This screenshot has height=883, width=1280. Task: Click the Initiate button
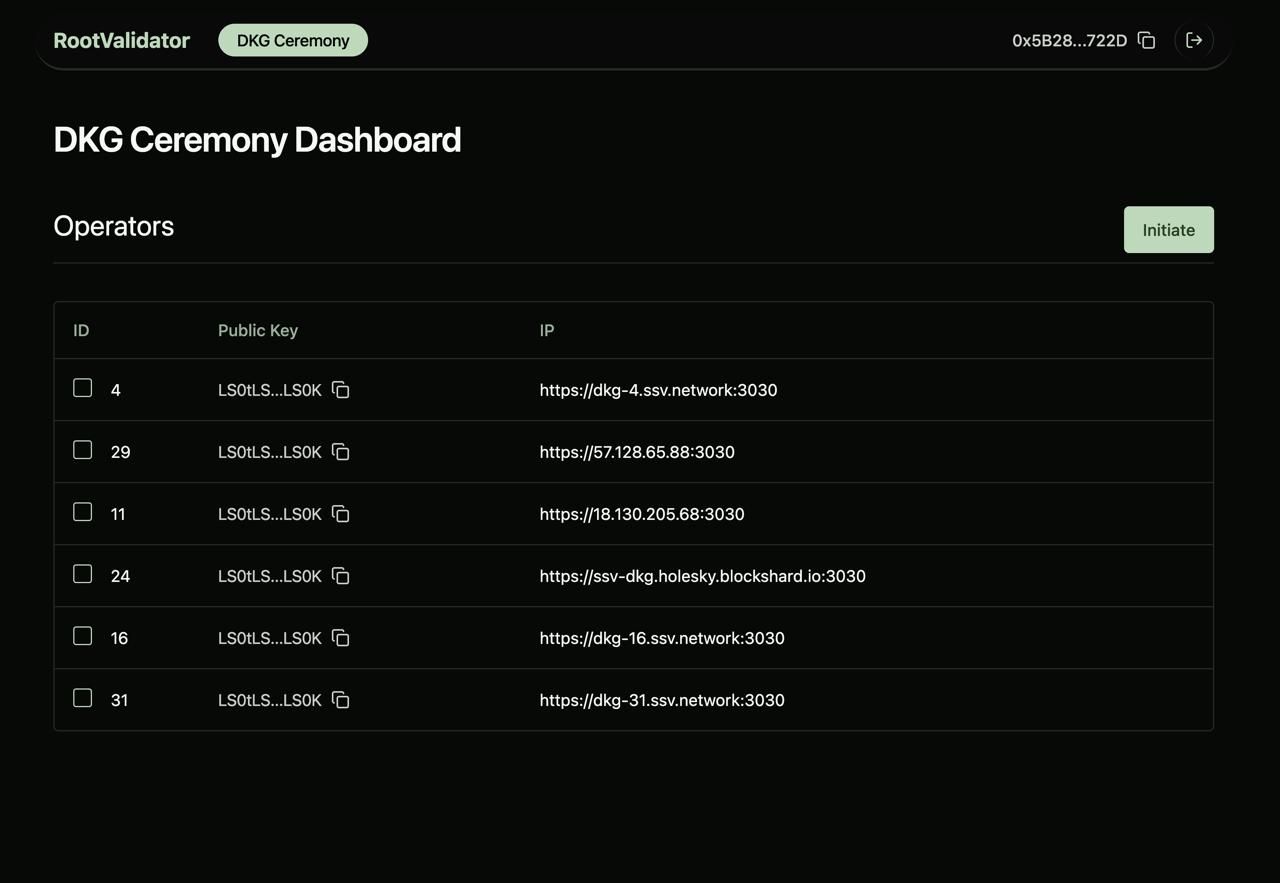click(1169, 230)
